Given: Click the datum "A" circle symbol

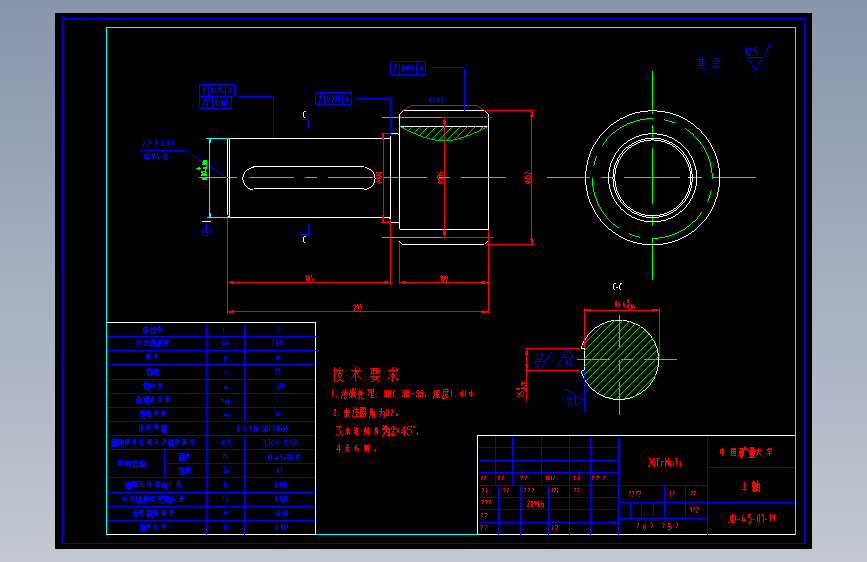Looking at the screenshot, I should coord(206,232).
